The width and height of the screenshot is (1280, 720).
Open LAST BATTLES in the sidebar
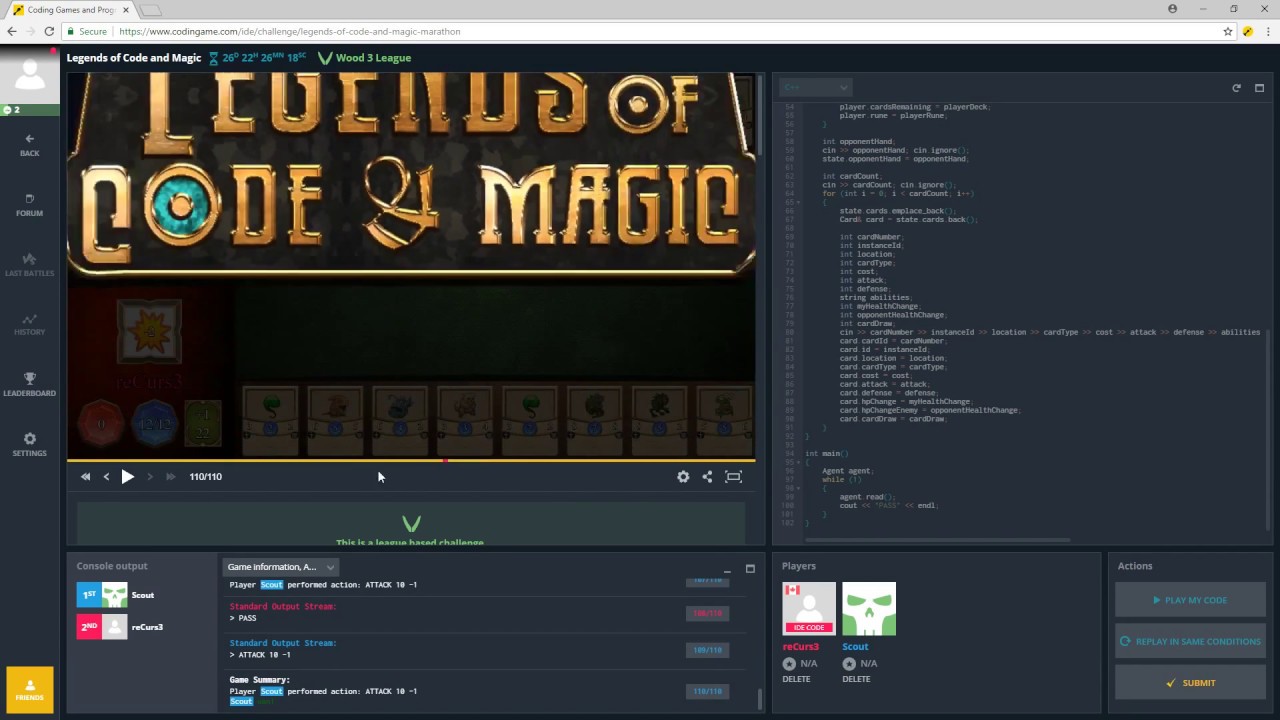[x=30, y=265]
